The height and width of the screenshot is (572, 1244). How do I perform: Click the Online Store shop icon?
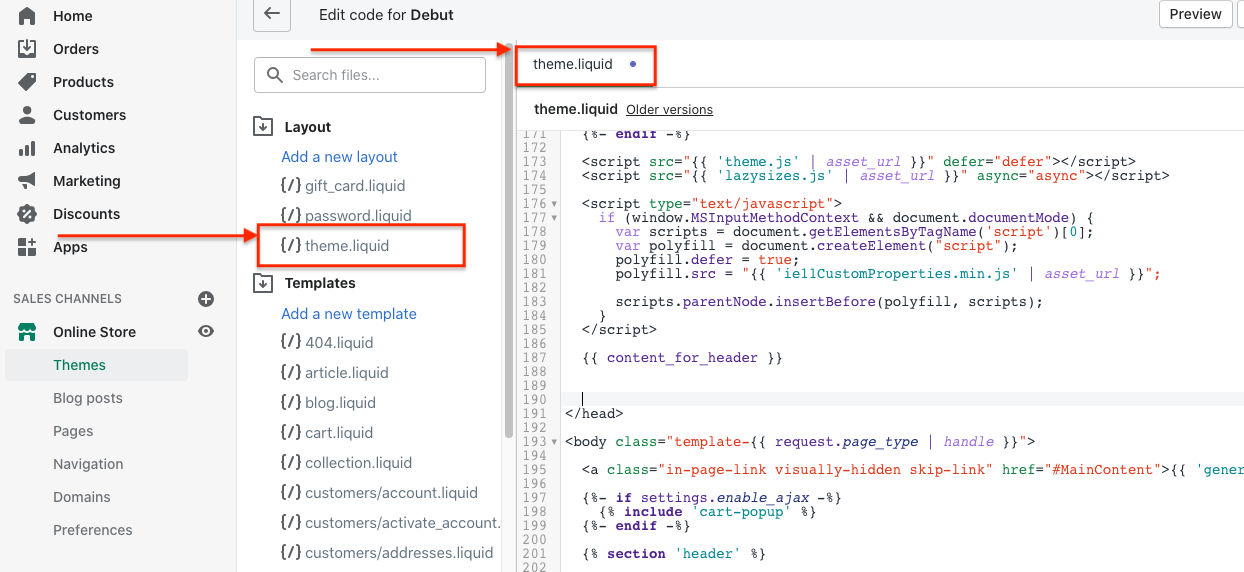[x=27, y=332]
